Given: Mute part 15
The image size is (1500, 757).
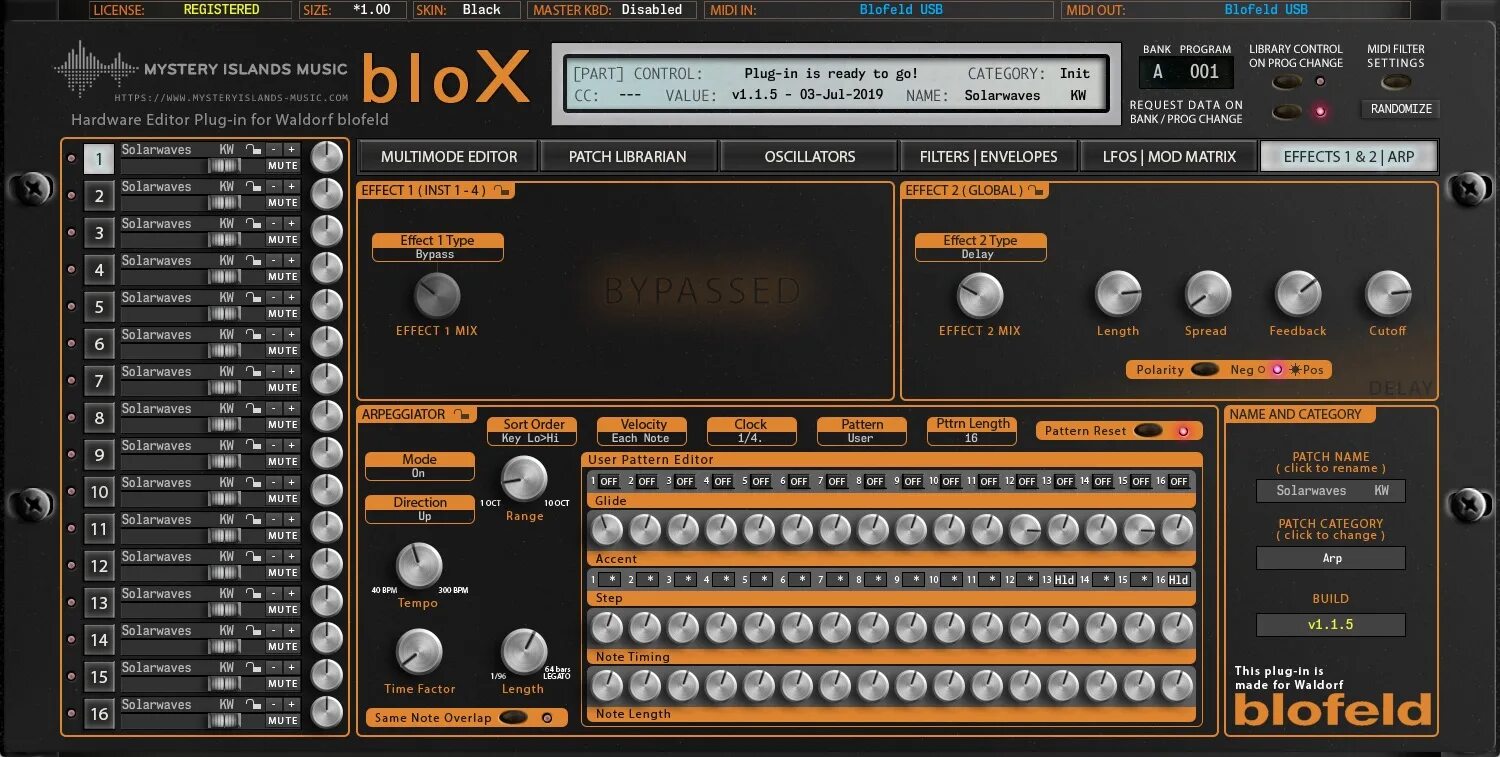Looking at the screenshot, I should 283,684.
